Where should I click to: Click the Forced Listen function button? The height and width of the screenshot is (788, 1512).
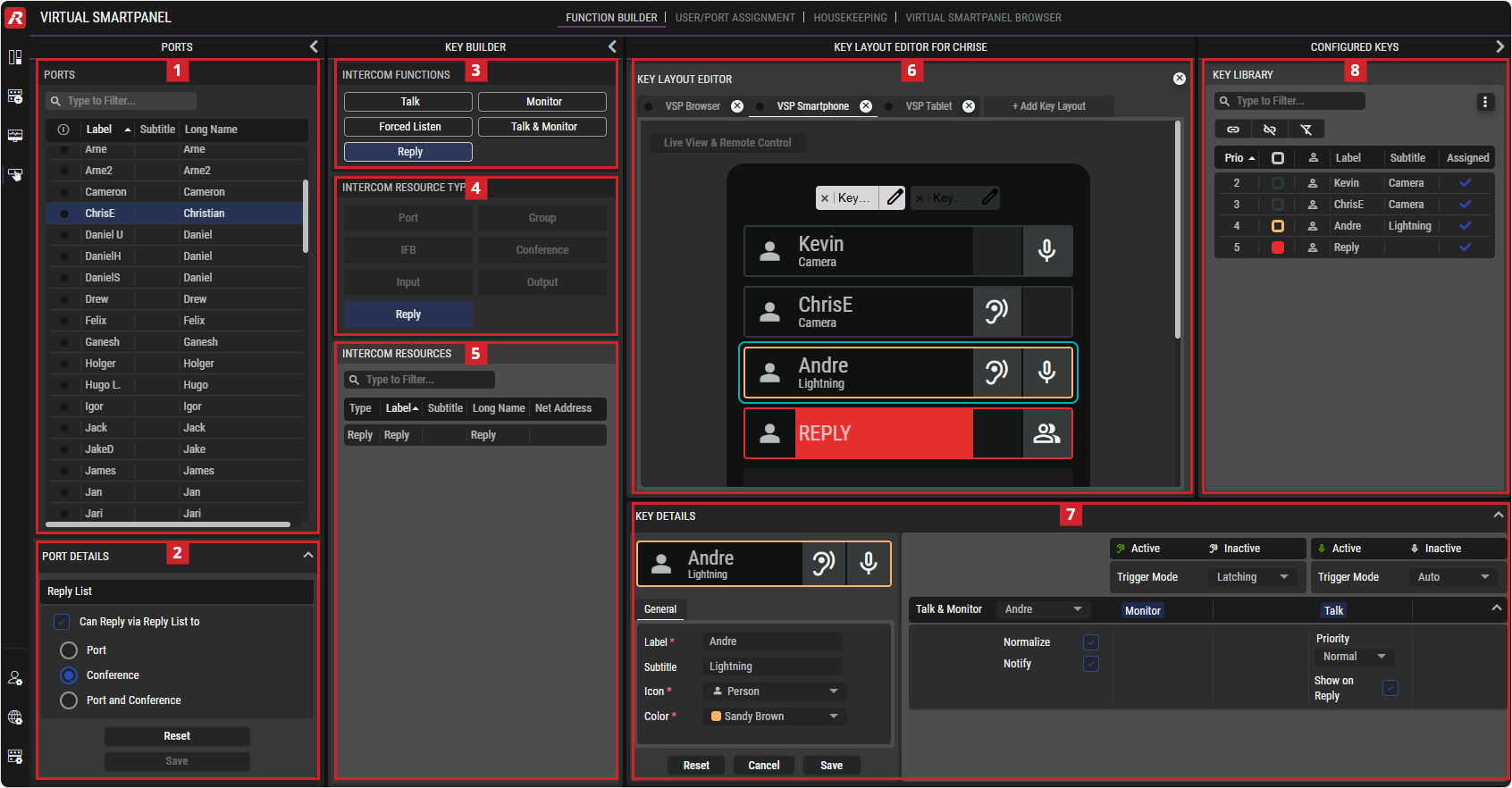pos(408,127)
